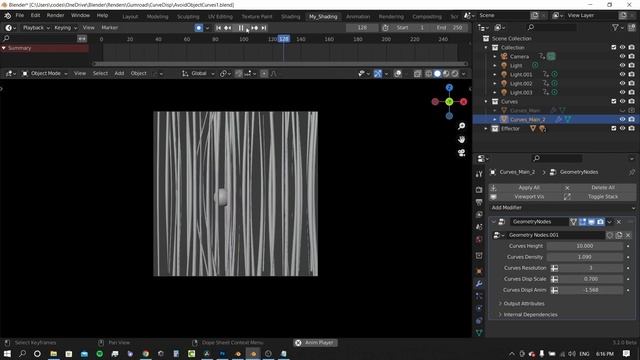Jump to the previous keyframe
Screen dimensions: 640x360
228,28
